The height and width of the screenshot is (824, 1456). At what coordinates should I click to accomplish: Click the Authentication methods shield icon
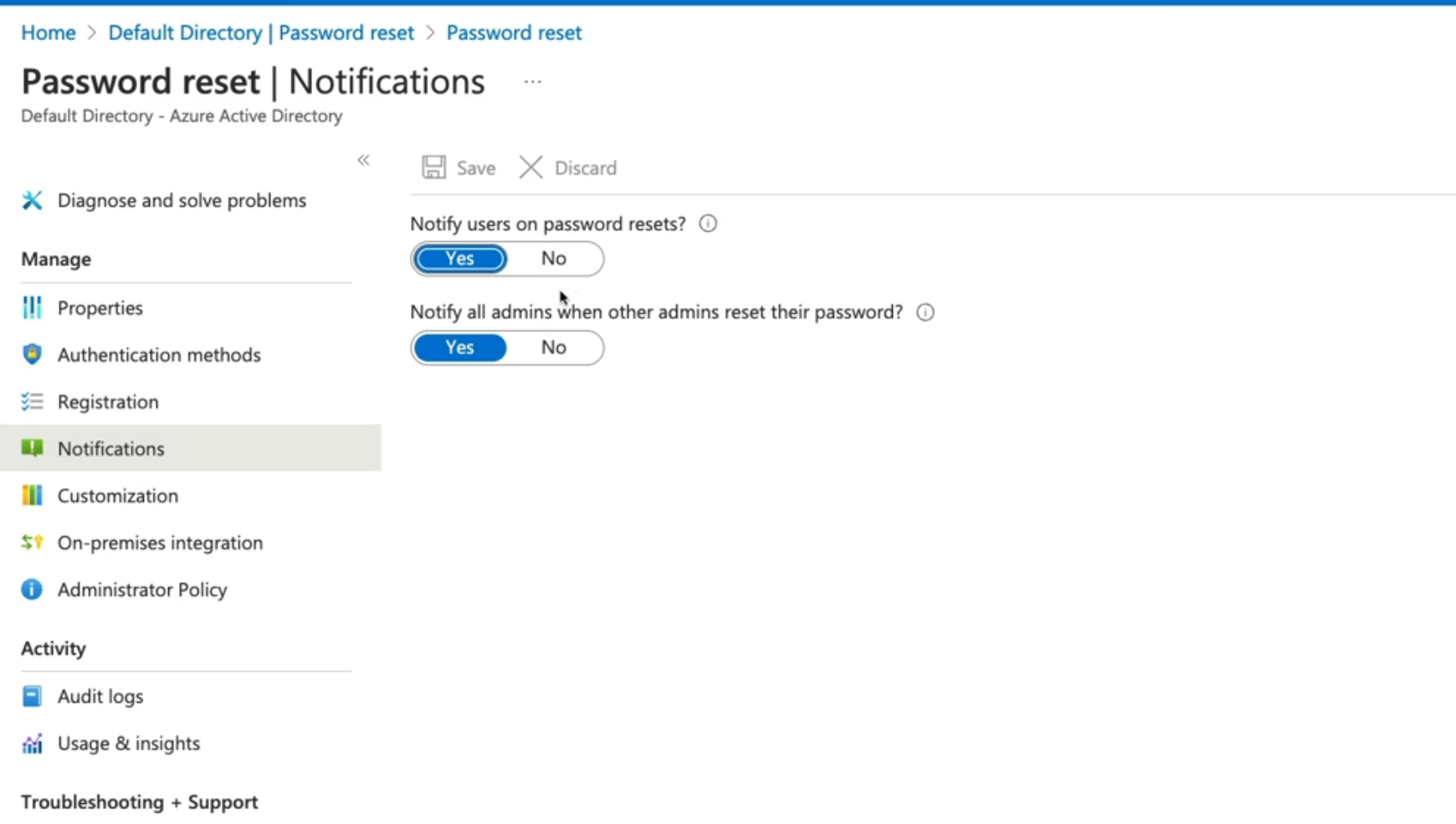coord(32,355)
